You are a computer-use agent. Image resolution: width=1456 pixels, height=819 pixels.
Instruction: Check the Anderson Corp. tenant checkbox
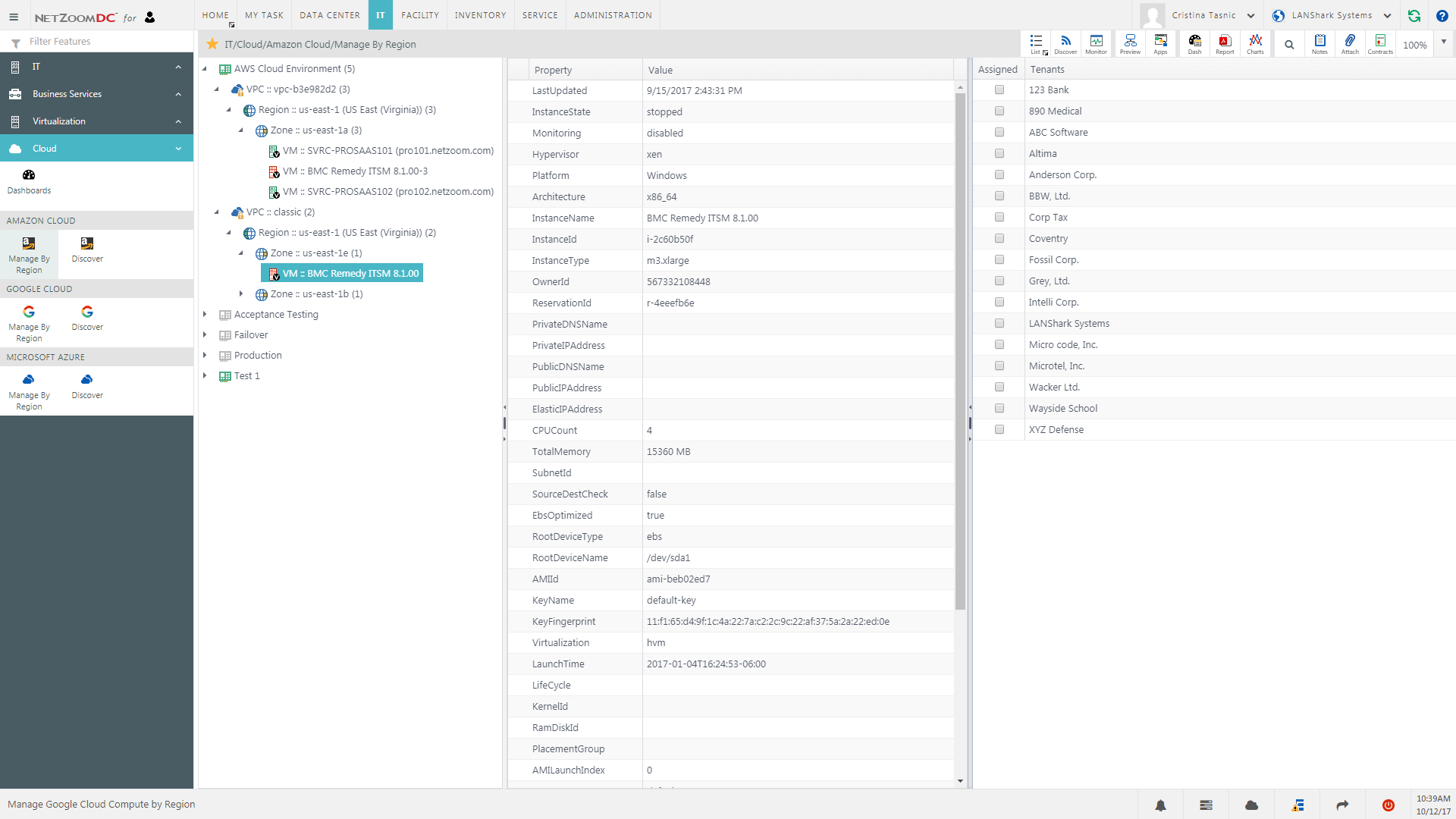[999, 175]
